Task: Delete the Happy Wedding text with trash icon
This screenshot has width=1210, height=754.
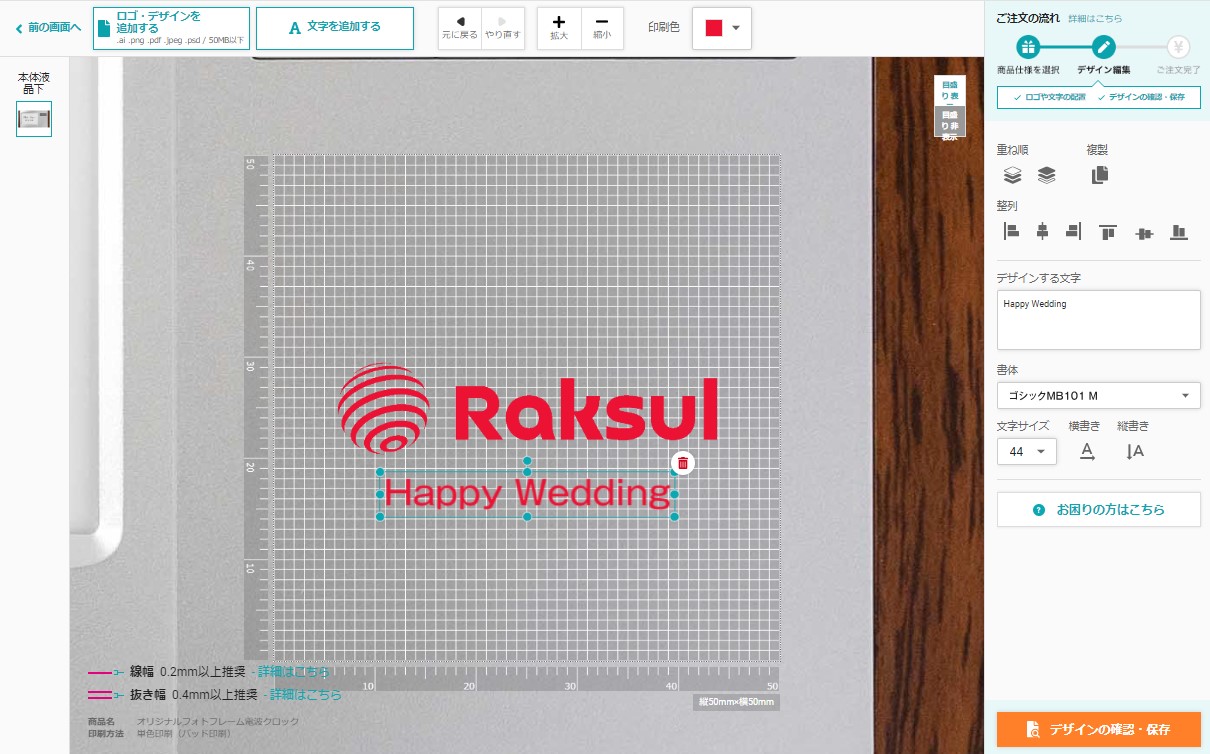Action: coord(682,463)
